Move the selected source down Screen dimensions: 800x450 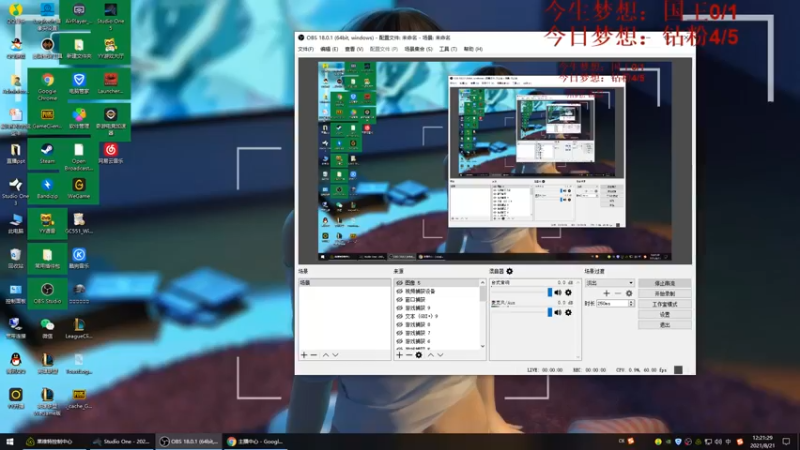(440, 355)
